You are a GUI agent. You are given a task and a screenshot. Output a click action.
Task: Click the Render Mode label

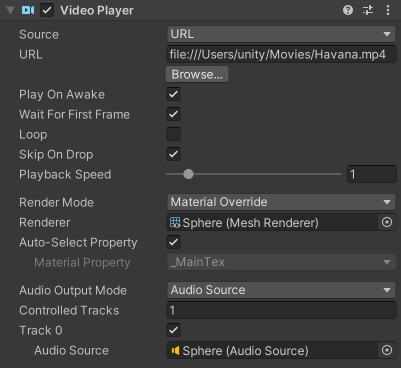56,202
